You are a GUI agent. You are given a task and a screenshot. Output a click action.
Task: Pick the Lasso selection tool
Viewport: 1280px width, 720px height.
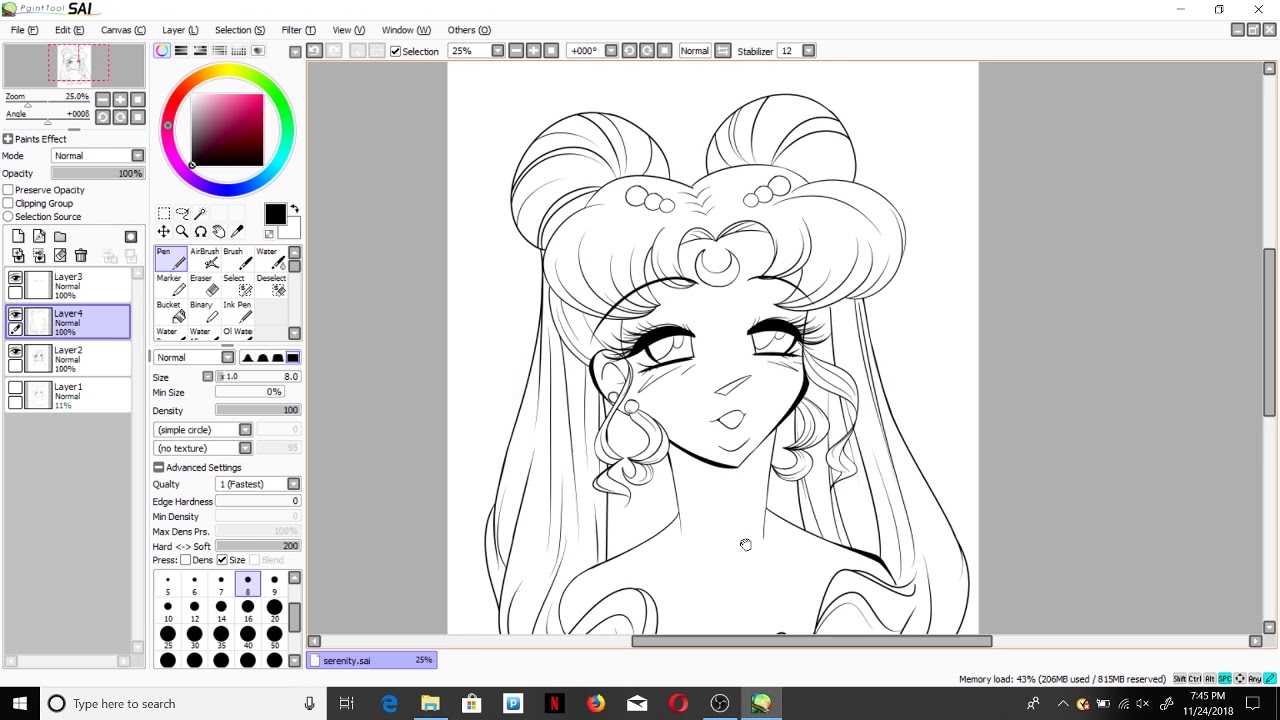tap(182, 213)
